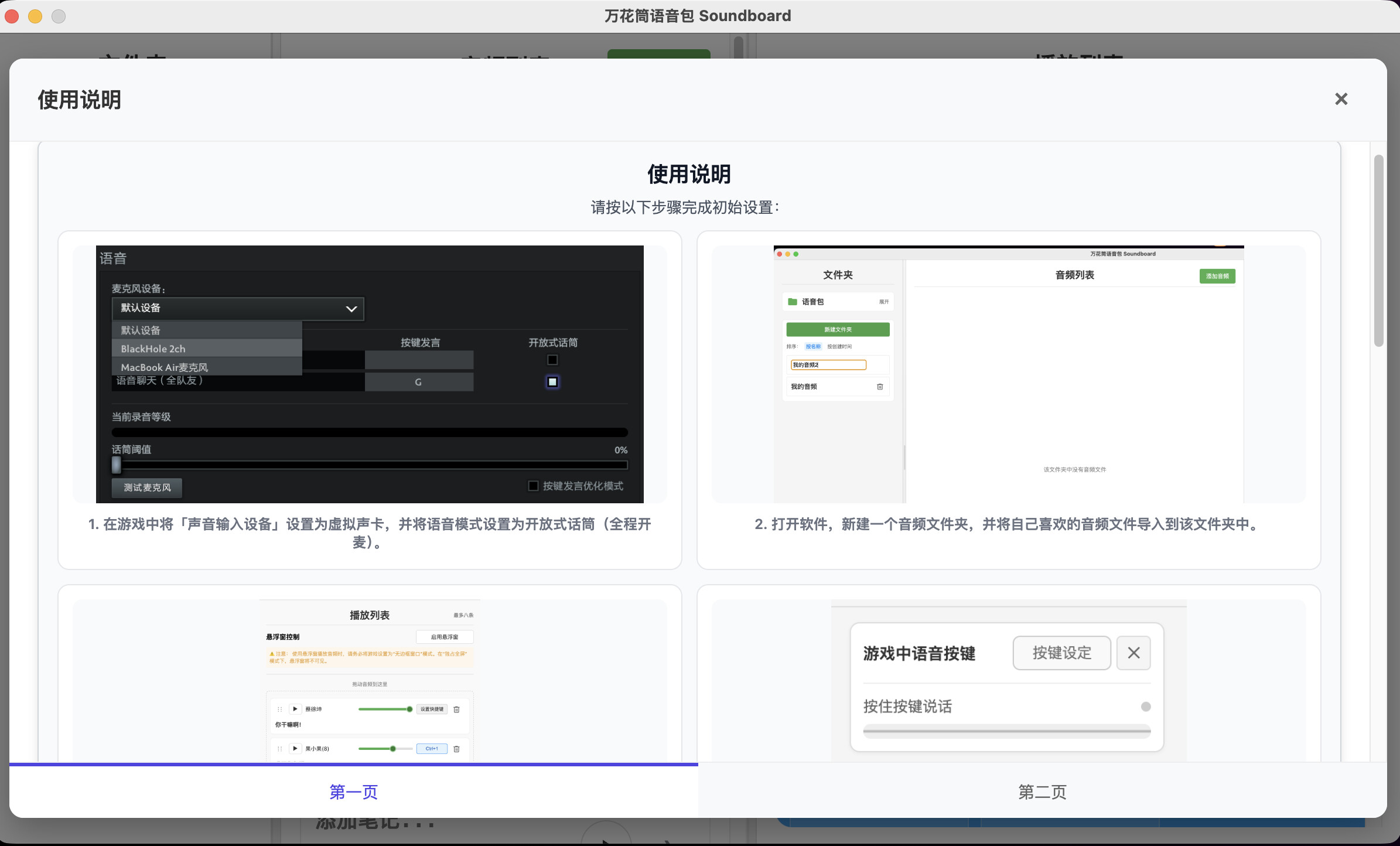The image size is (1400, 846).
Task: Click 展开 to expand the 语音包 folder
Action: [883, 301]
